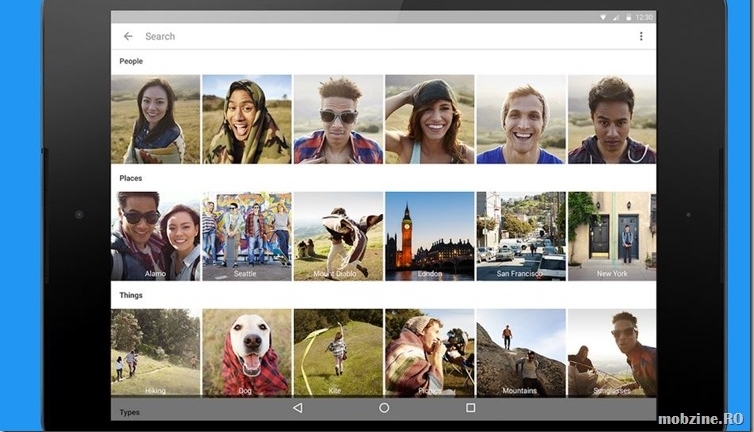Image resolution: width=754 pixels, height=432 pixels.
Task: Open the New York place thumbnail
Action: tap(612, 236)
